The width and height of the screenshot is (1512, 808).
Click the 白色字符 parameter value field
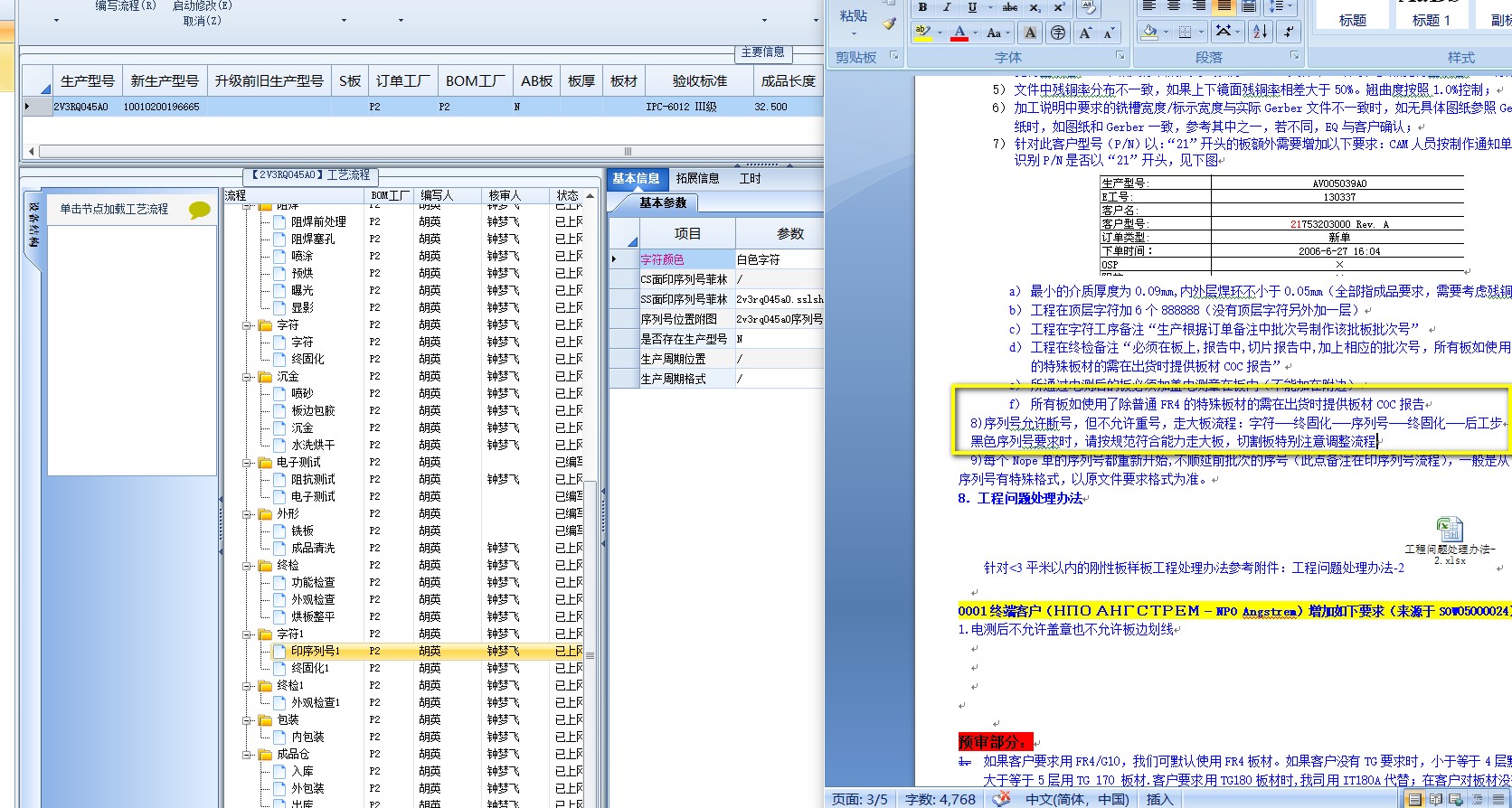tap(779, 259)
